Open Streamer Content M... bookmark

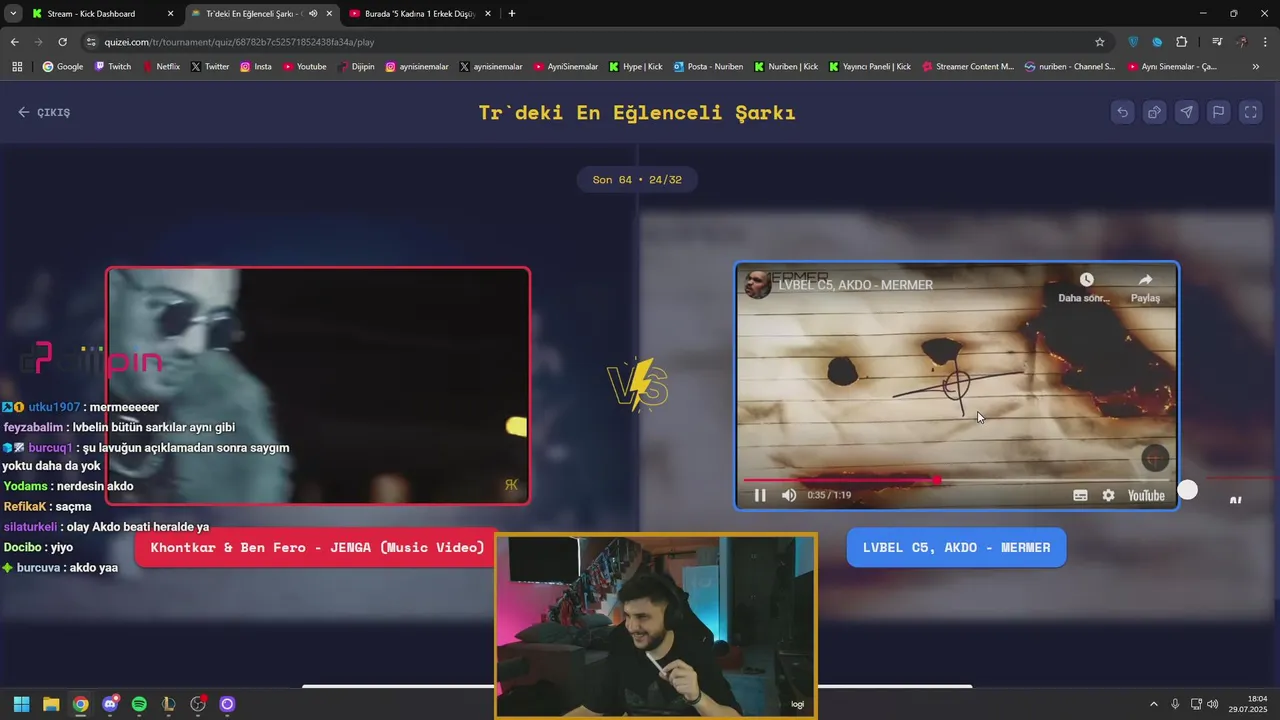967,67
